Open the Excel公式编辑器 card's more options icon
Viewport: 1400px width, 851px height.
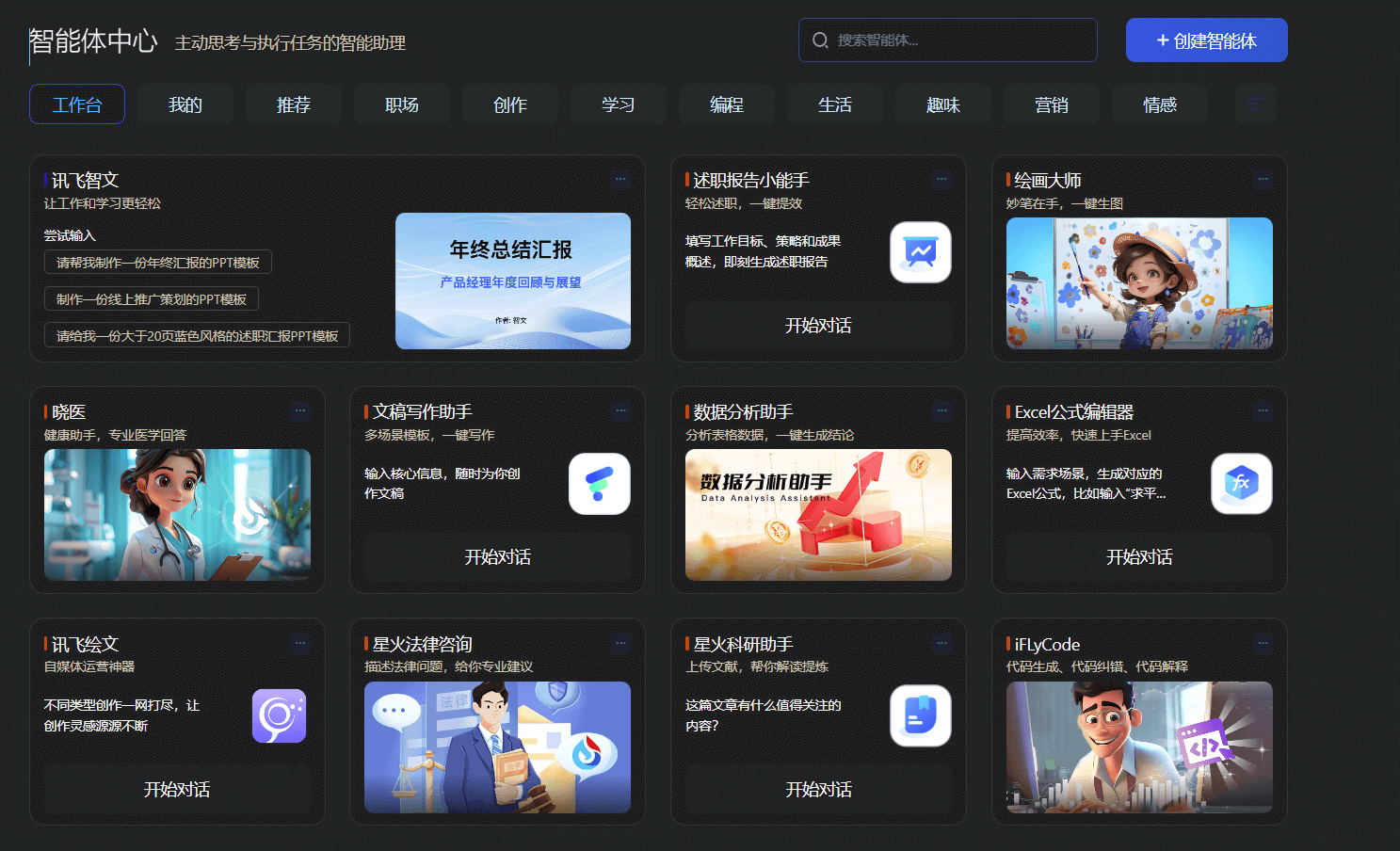coord(1263,410)
